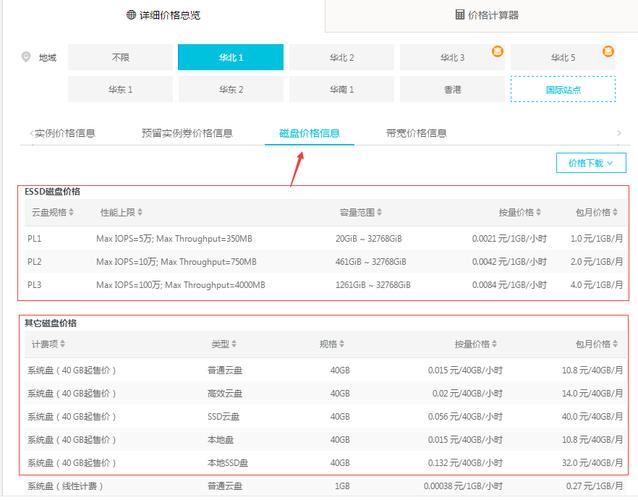Click the 高效云盘 type cell
This screenshot has width=638, height=500.
(225, 393)
